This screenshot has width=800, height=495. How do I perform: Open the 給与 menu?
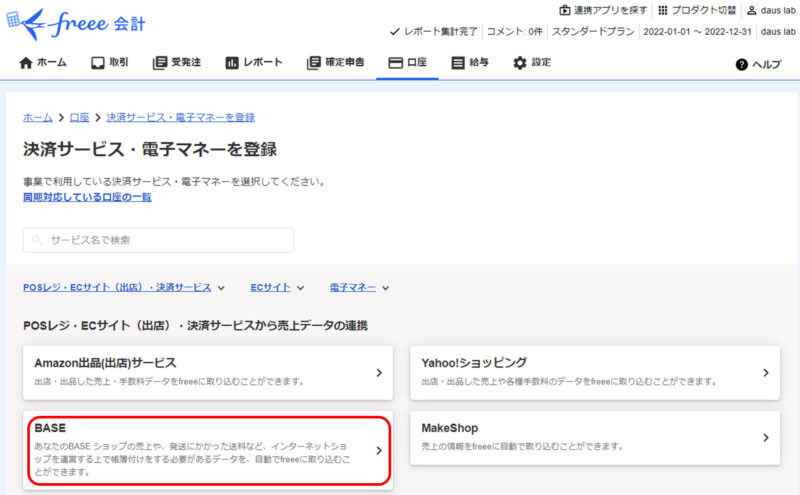coord(479,62)
